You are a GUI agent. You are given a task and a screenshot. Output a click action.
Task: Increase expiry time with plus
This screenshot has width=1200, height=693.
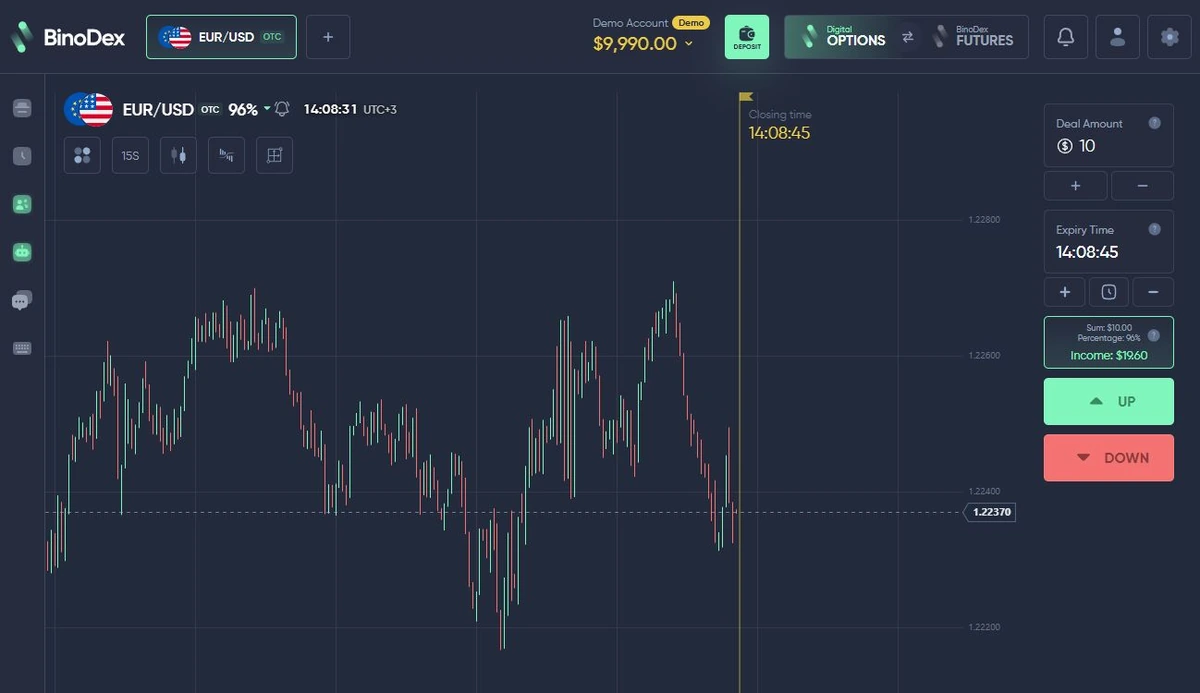[1064, 291]
